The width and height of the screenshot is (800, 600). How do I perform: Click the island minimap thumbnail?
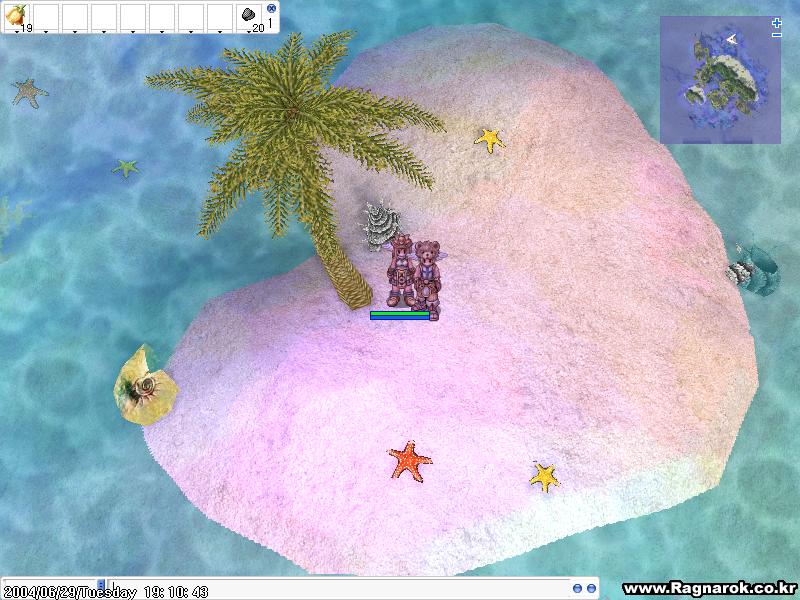(718, 78)
